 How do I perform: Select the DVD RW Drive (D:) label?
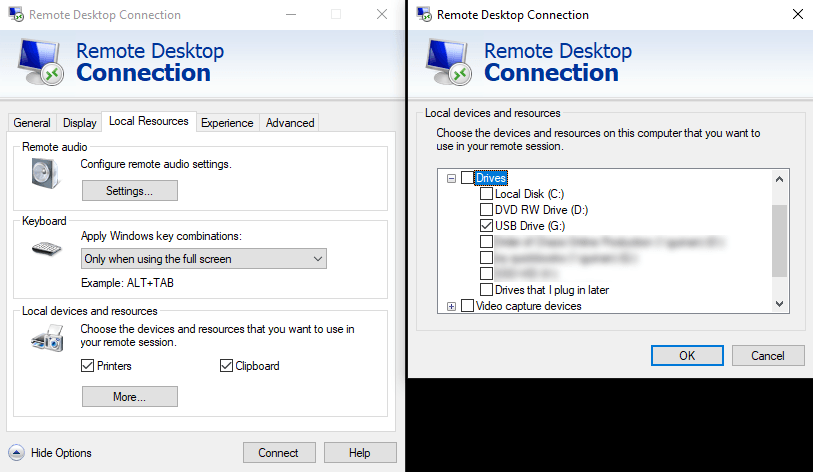(541, 210)
